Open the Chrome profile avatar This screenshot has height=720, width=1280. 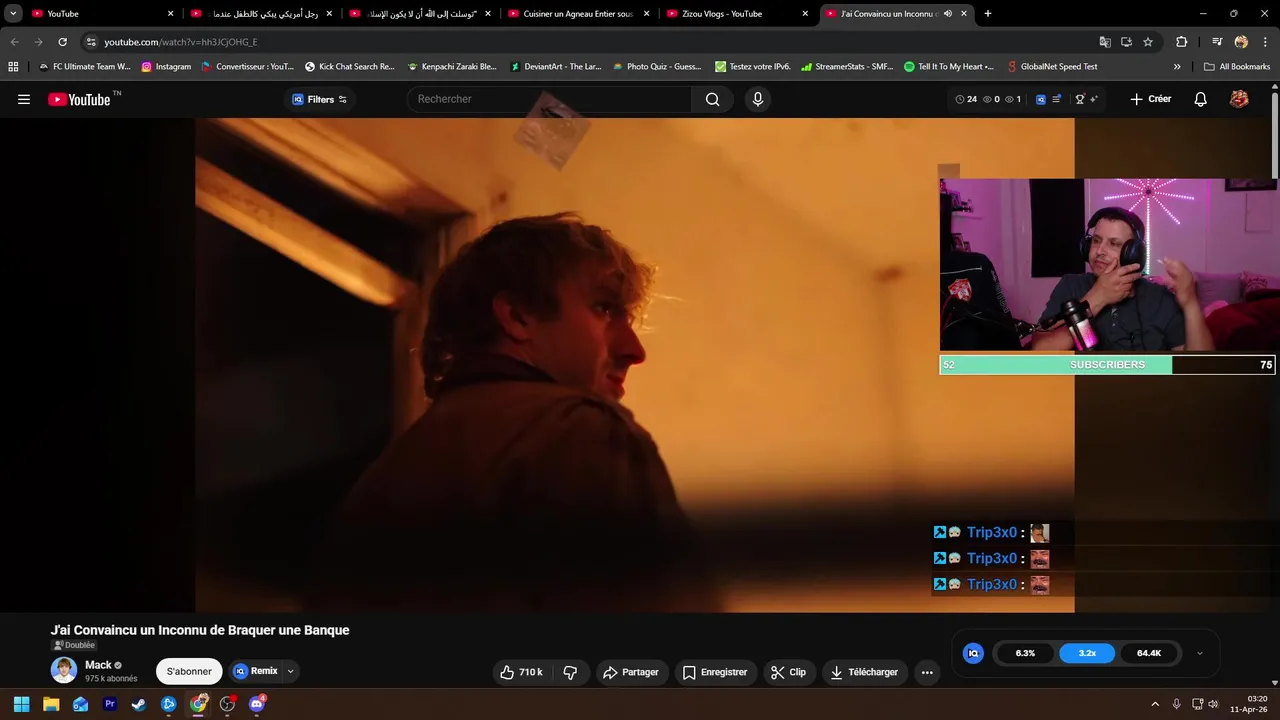pyautogui.click(x=1241, y=42)
